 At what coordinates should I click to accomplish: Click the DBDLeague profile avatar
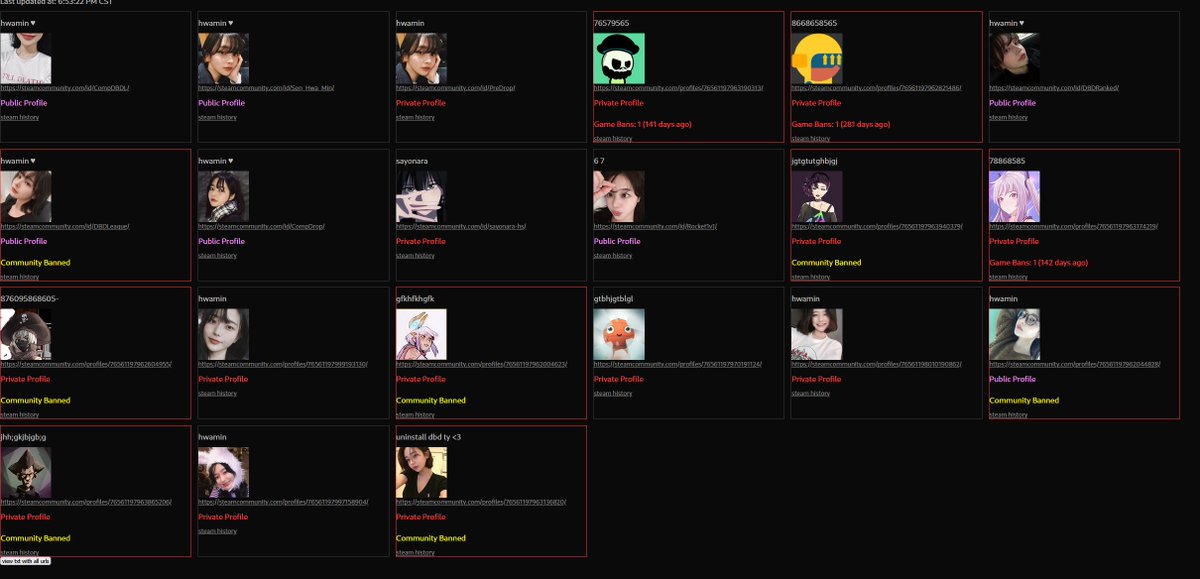(25, 196)
